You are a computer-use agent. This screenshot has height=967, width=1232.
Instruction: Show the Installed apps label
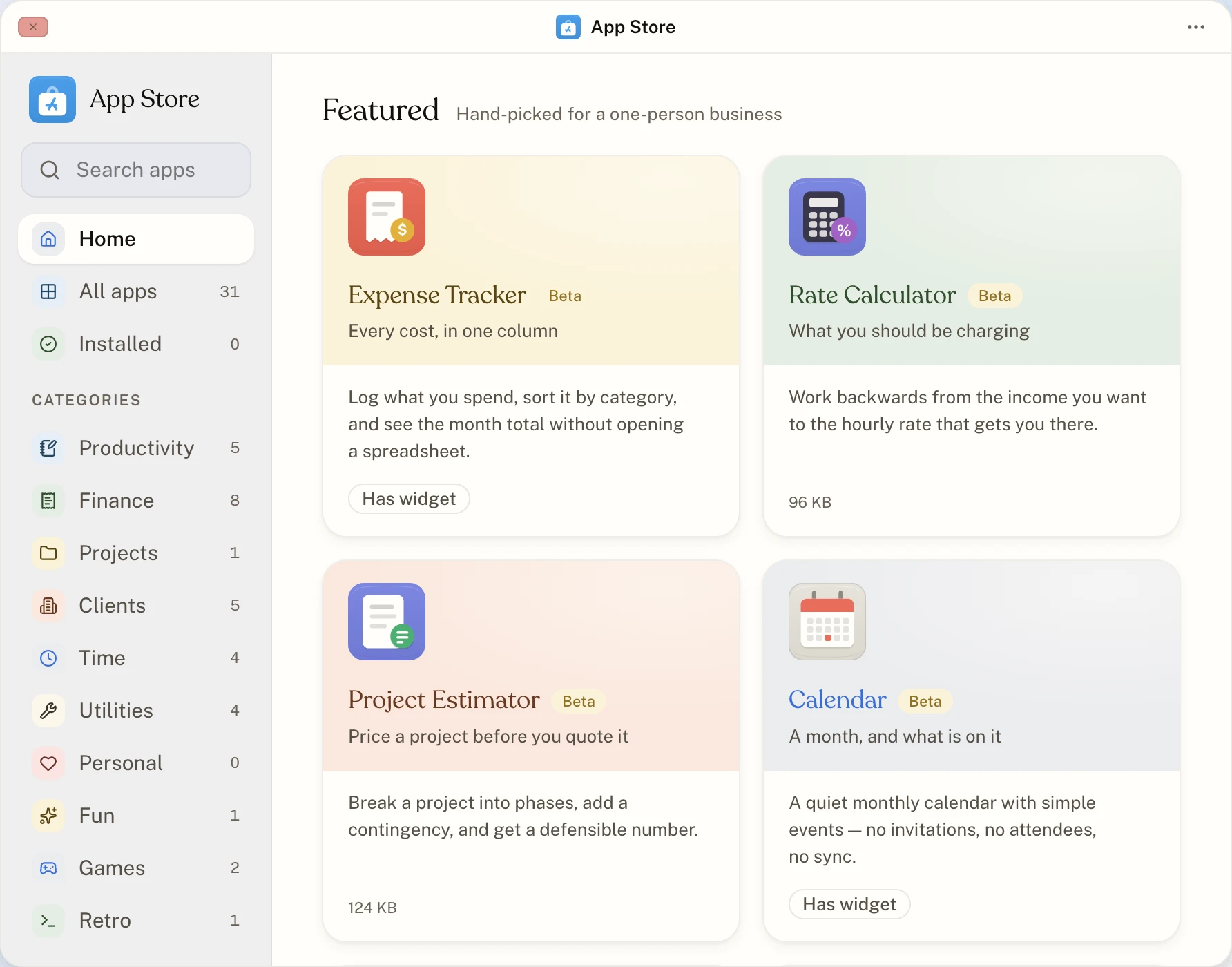click(x=120, y=344)
